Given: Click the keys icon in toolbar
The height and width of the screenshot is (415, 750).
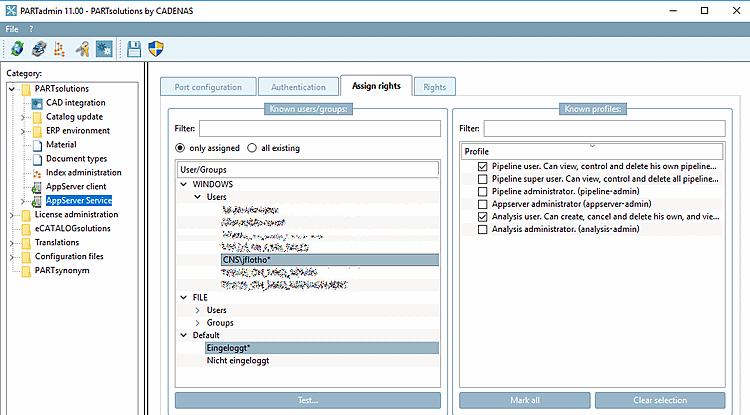Looking at the screenshot, I should (x=83, y=48).
